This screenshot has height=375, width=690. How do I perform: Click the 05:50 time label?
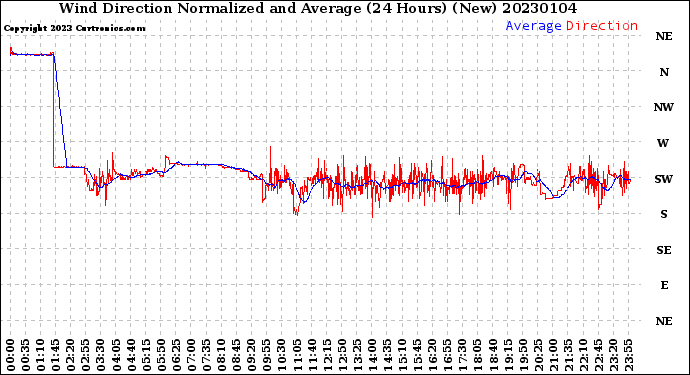point(161,355)
